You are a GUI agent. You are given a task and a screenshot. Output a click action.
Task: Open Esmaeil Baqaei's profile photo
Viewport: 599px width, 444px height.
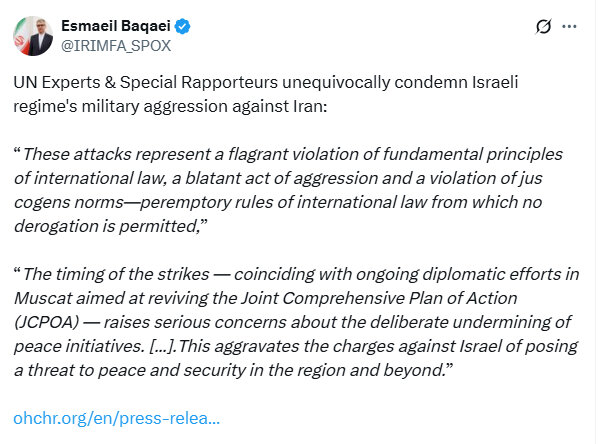pyautogui.click(x=33, y=36)
